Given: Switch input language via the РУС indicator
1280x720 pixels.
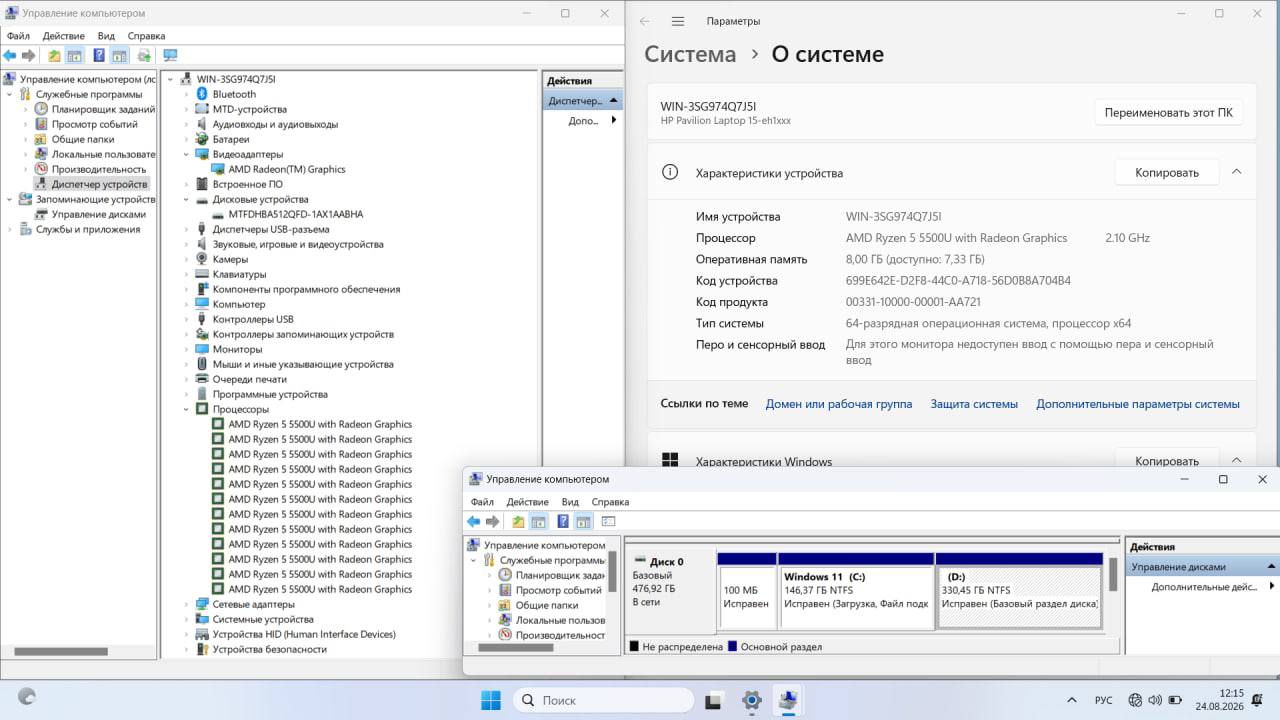Looking at the screenshot, I should tap(1104, 700).
